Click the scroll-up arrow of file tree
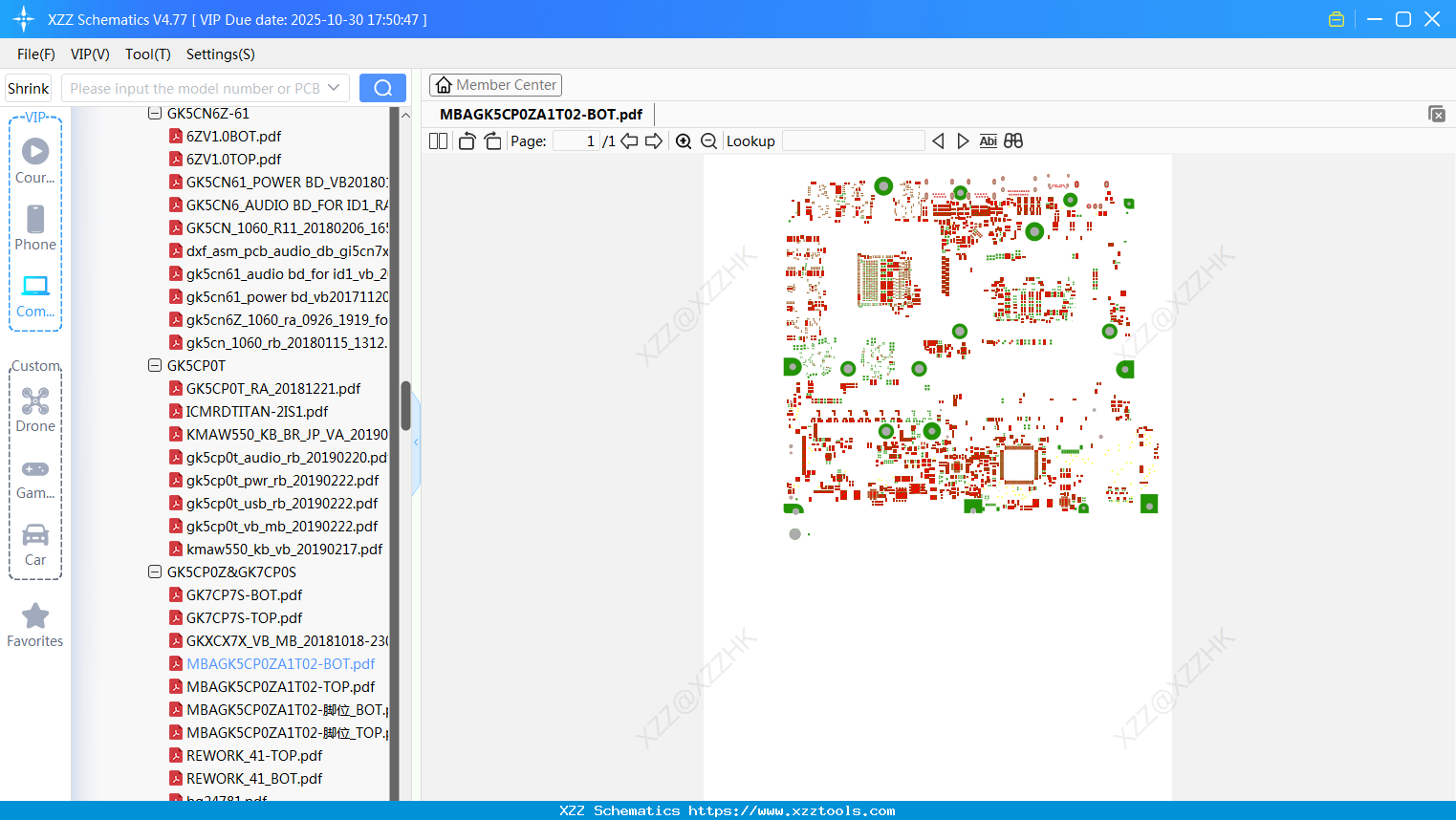 405,115
